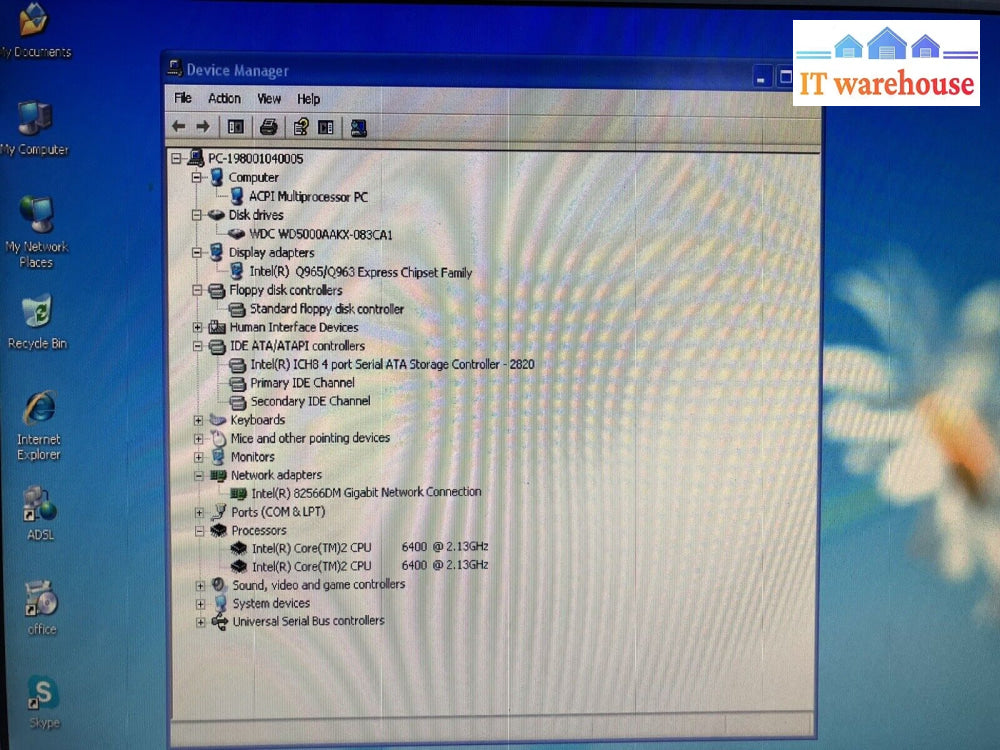Open the View menu
The width and height of the screenshot is (1000, 750).
269,99
